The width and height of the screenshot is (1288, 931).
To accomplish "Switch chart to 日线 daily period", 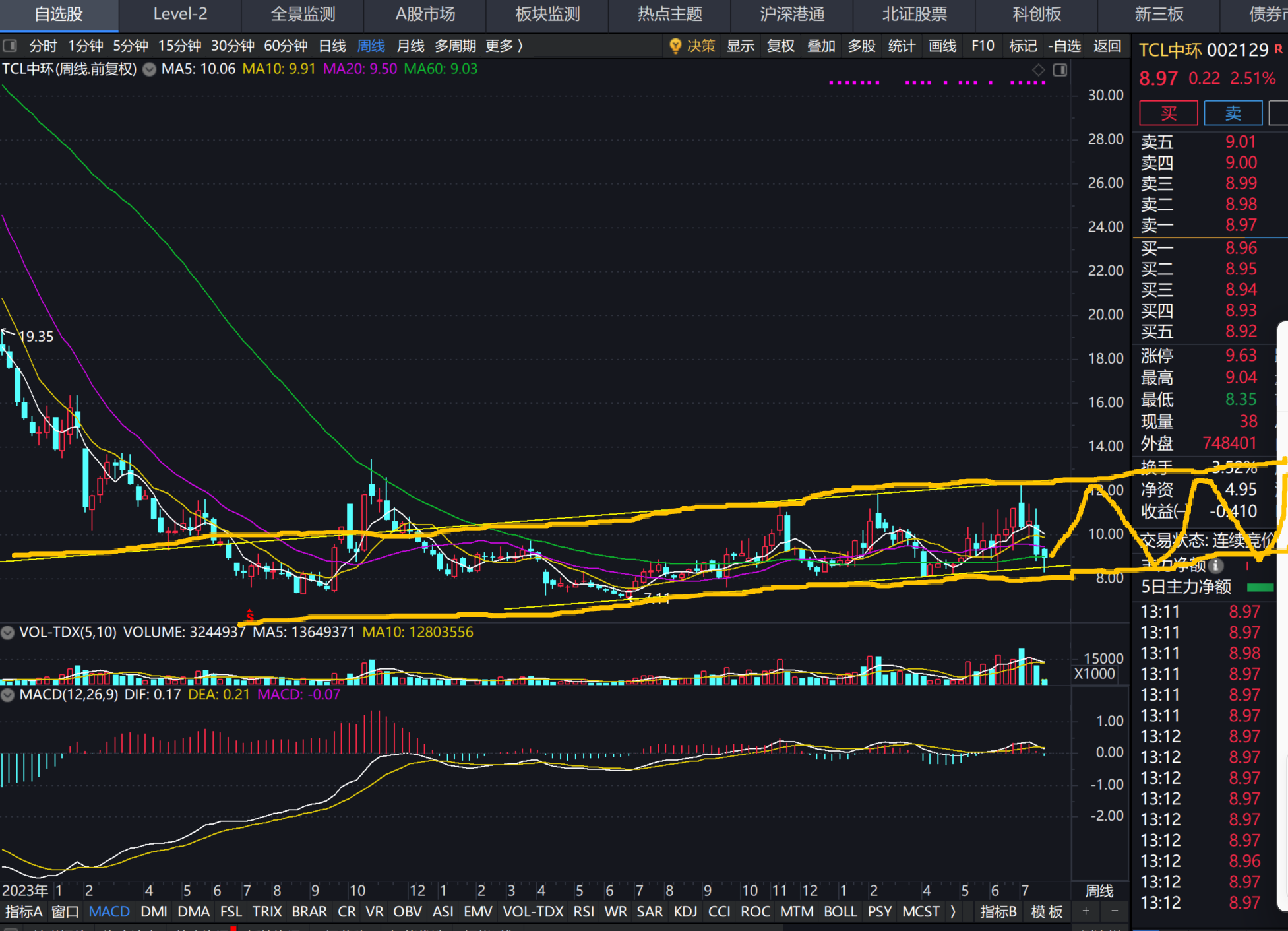I will (x=332, y=46).
